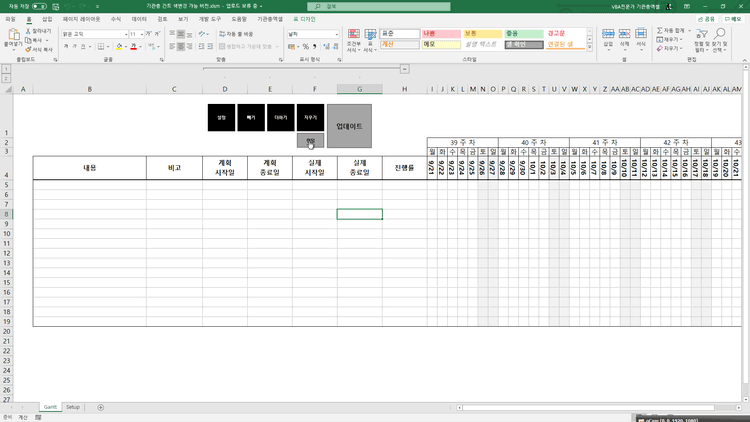Click the increase decimal places icon
750x422 pixels.
326,46
